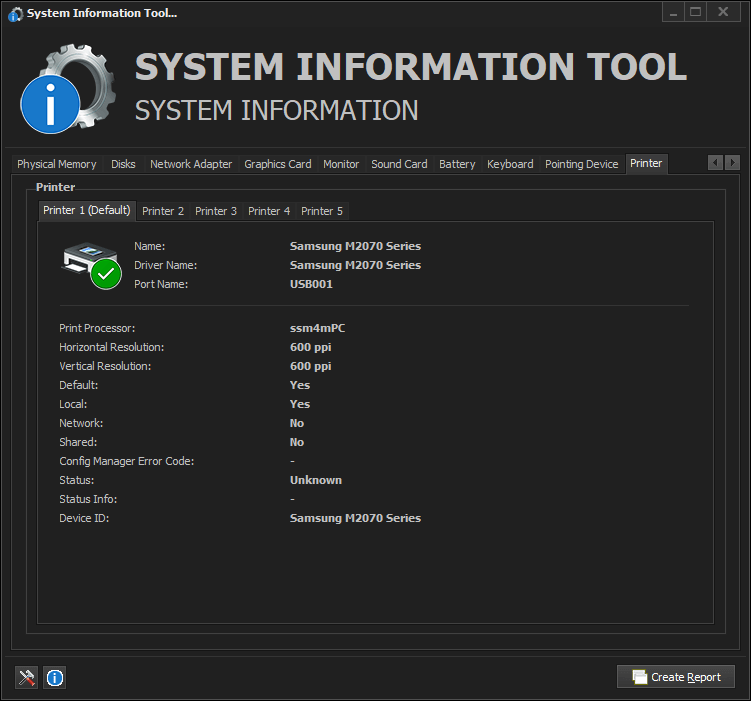Open the Keyboard tab
Viewport: 751px width, 701px height.
510,164
